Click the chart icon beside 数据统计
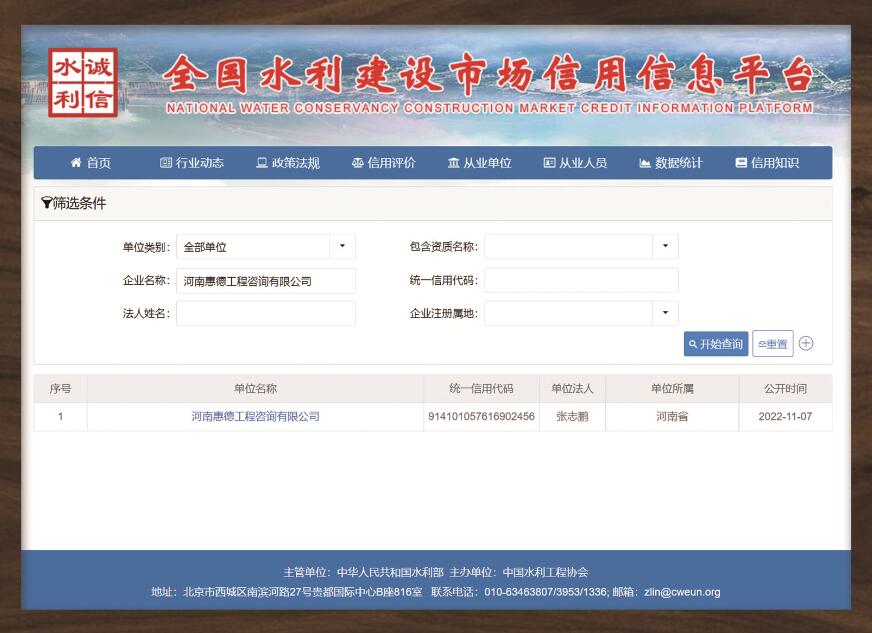 pyautogui.click(x=645, y=162)
